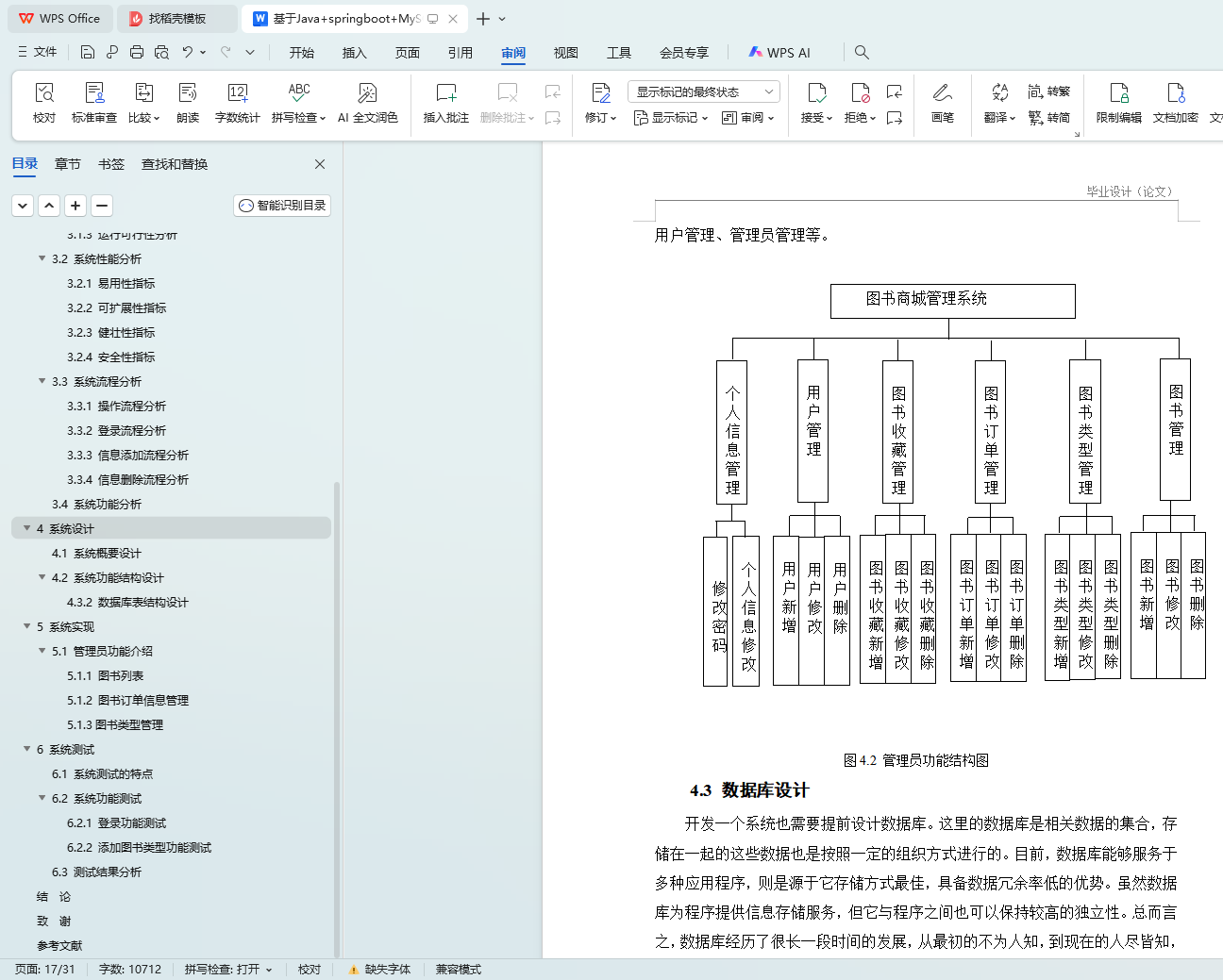The height and width of the screenshot is (980, 1223).
Task: Click 页面: 17/31 in status bar
Action: (44, 970)
